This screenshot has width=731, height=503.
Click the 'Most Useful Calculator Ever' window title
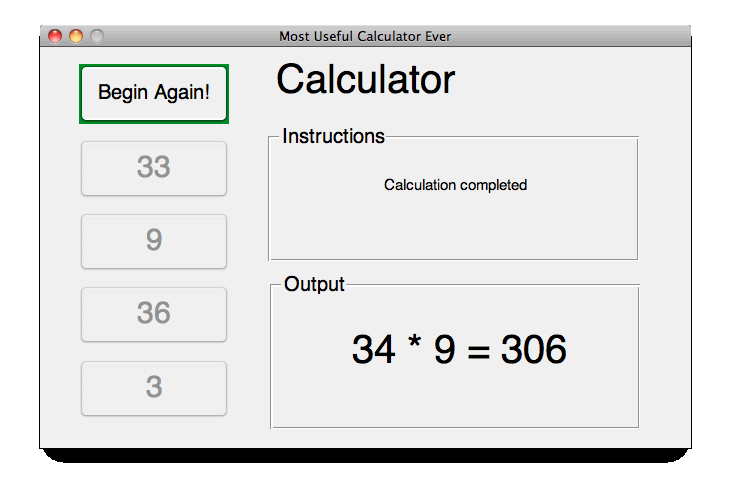pyautogui.click(x=365, y=36)
